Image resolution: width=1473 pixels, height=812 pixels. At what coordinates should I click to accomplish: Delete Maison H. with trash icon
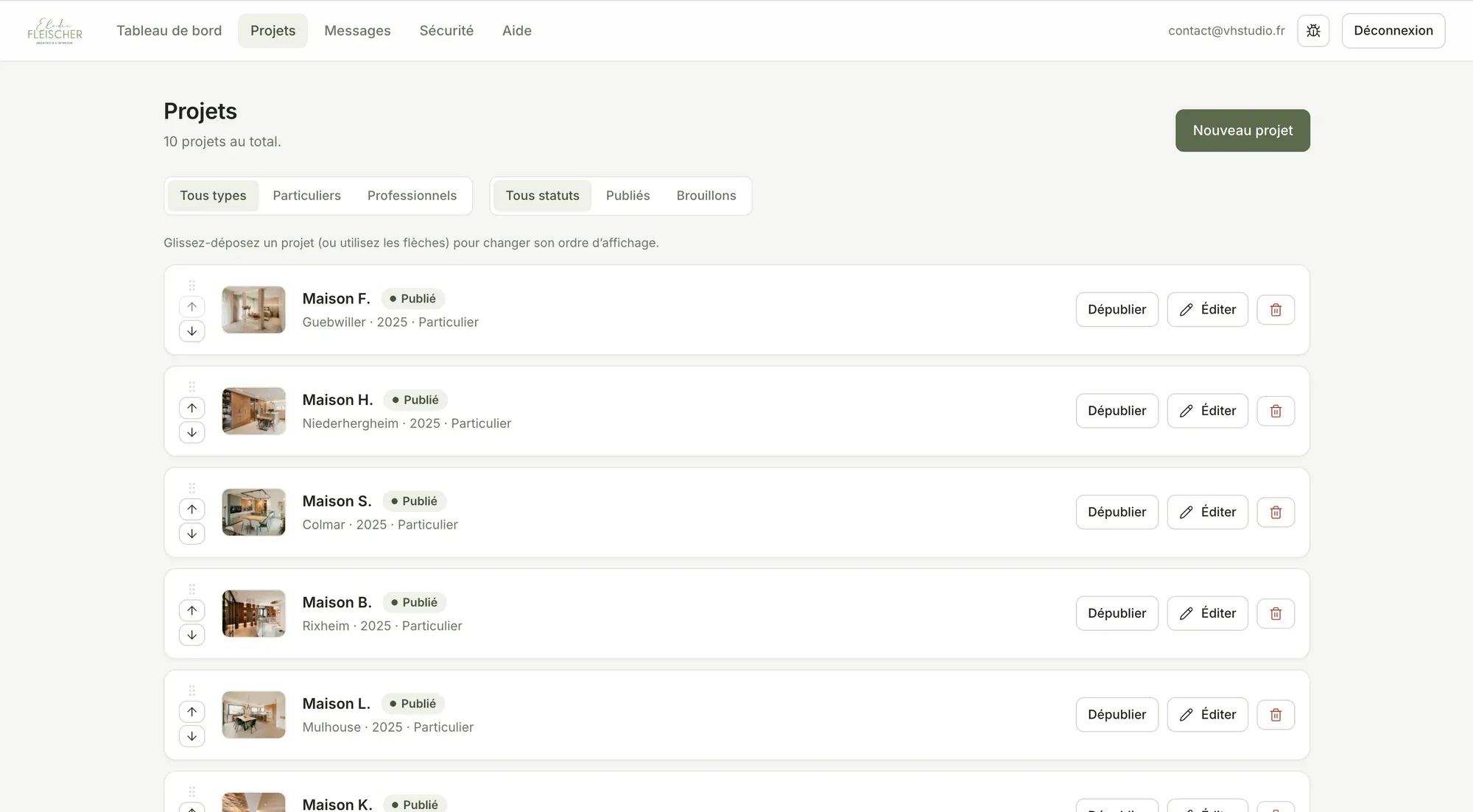coord(1276,411)
